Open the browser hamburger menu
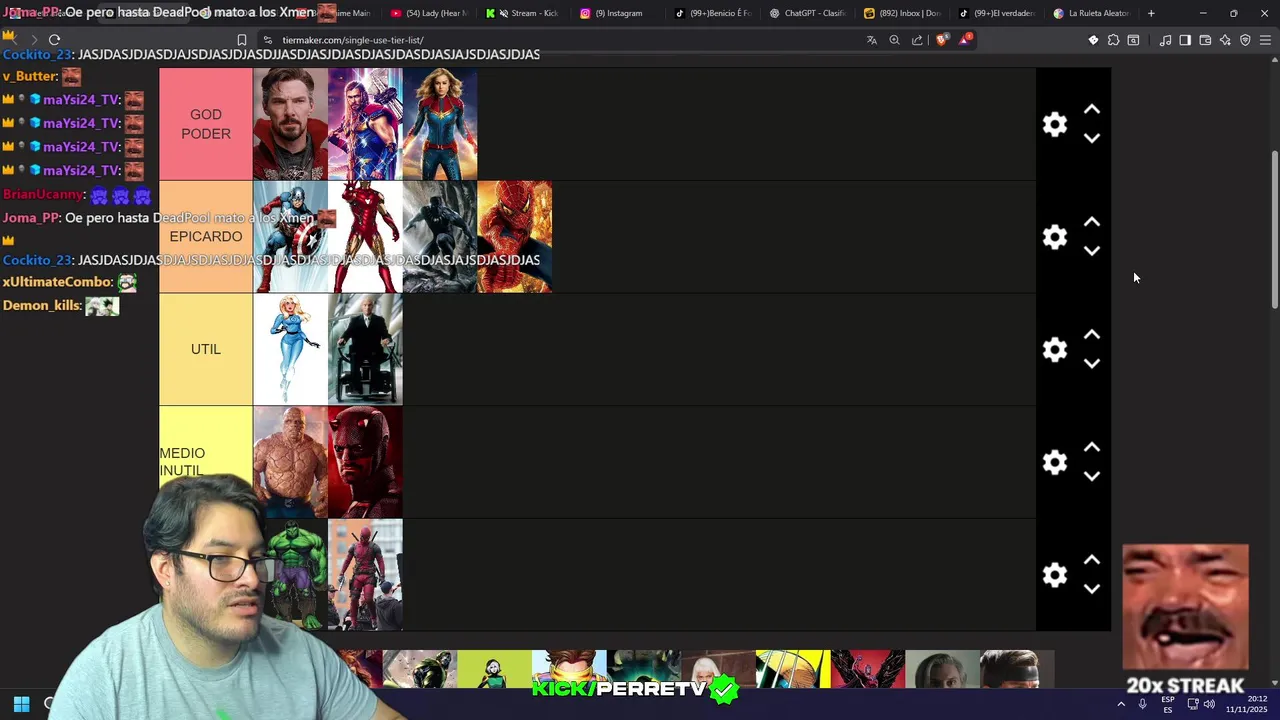 (1265, 40)
